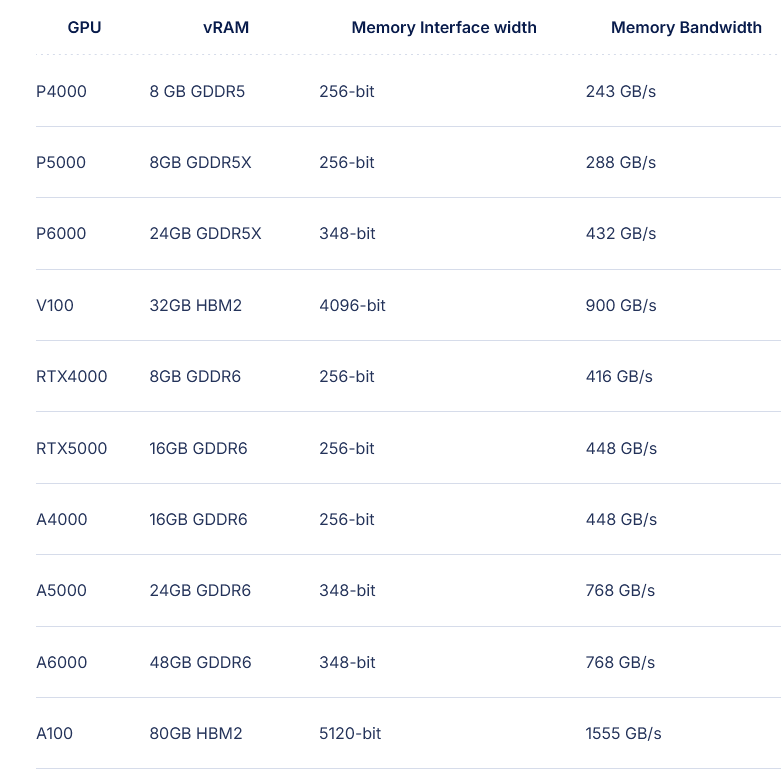The height and width of the screenshot is (773, 781).
Task: Click the A6000 GPU name
Action: coord(62,662)
